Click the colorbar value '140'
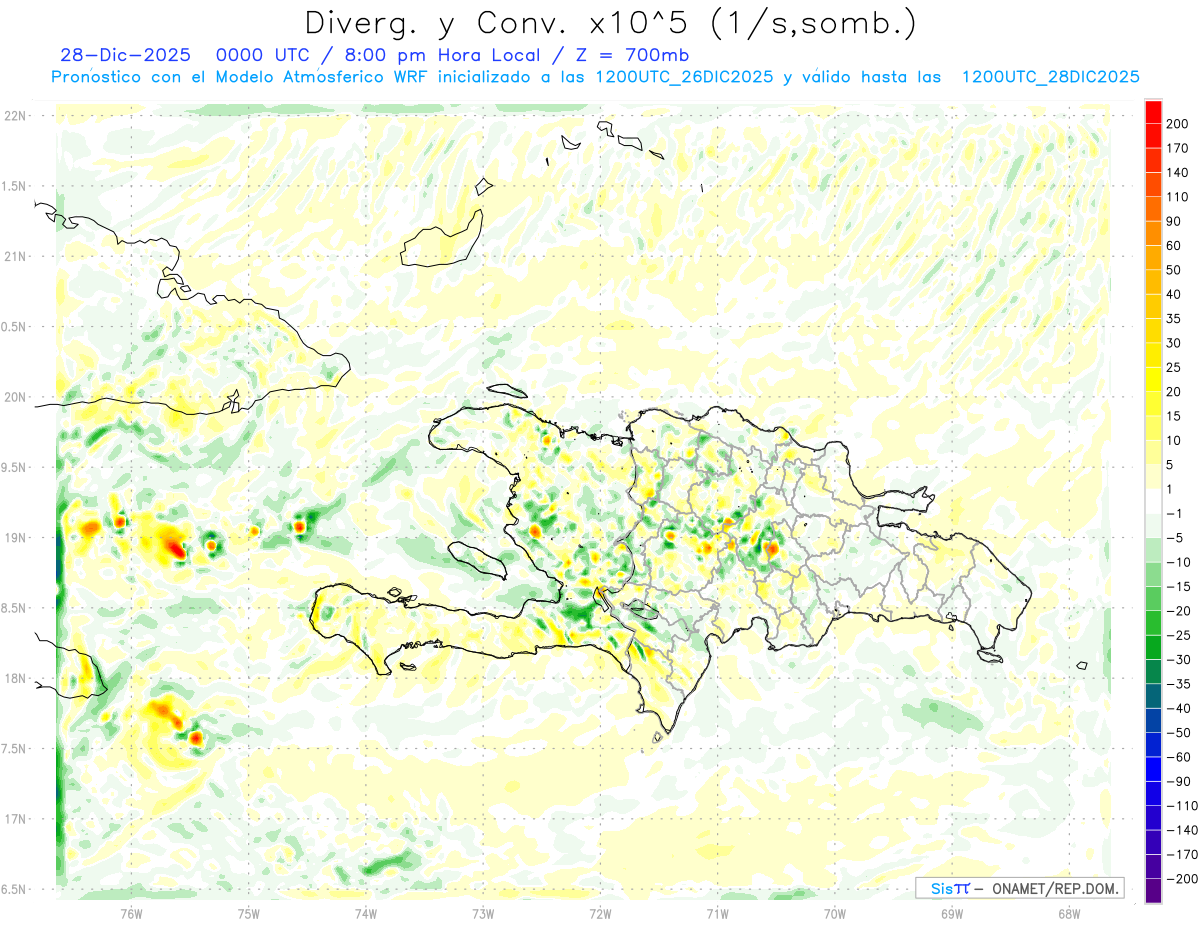 pos(1178,173)
